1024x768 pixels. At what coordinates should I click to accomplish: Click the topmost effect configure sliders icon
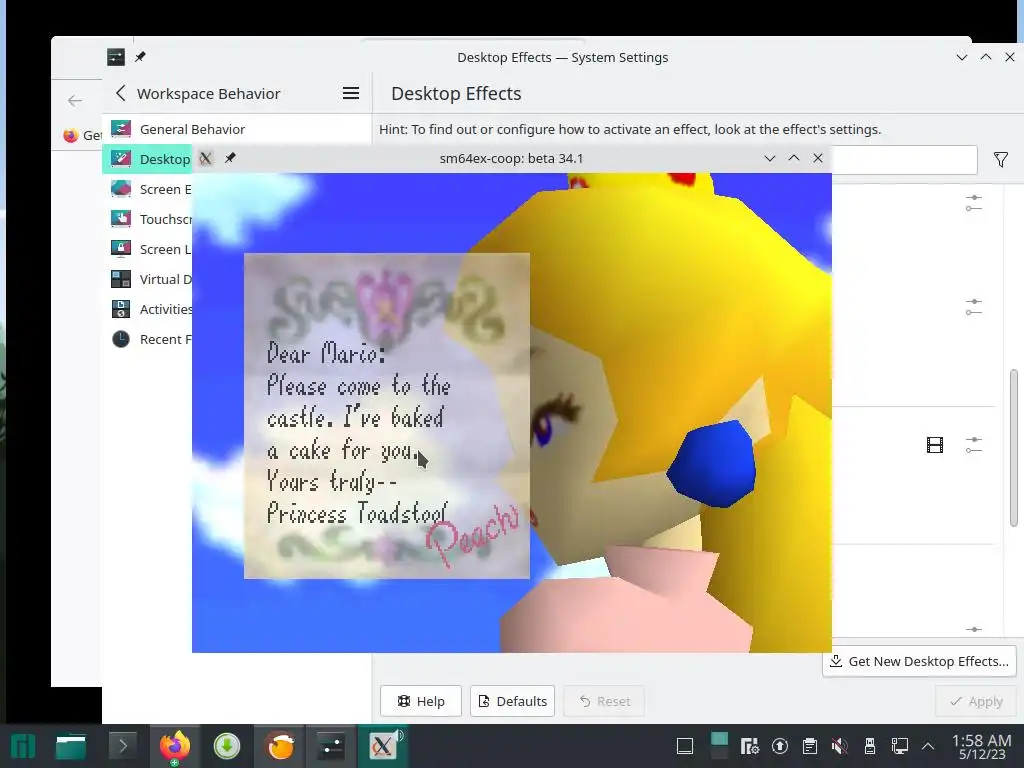pos(974,203)
